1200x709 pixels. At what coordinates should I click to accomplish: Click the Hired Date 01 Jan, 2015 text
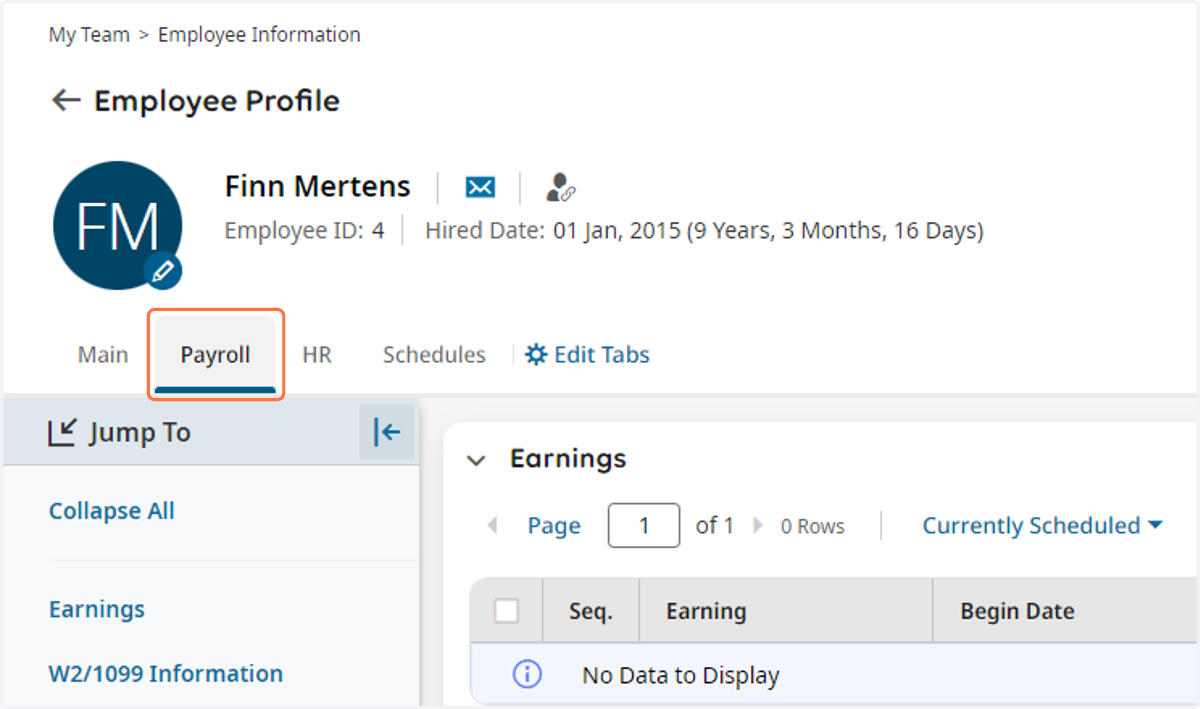click(x=704, y=231)
